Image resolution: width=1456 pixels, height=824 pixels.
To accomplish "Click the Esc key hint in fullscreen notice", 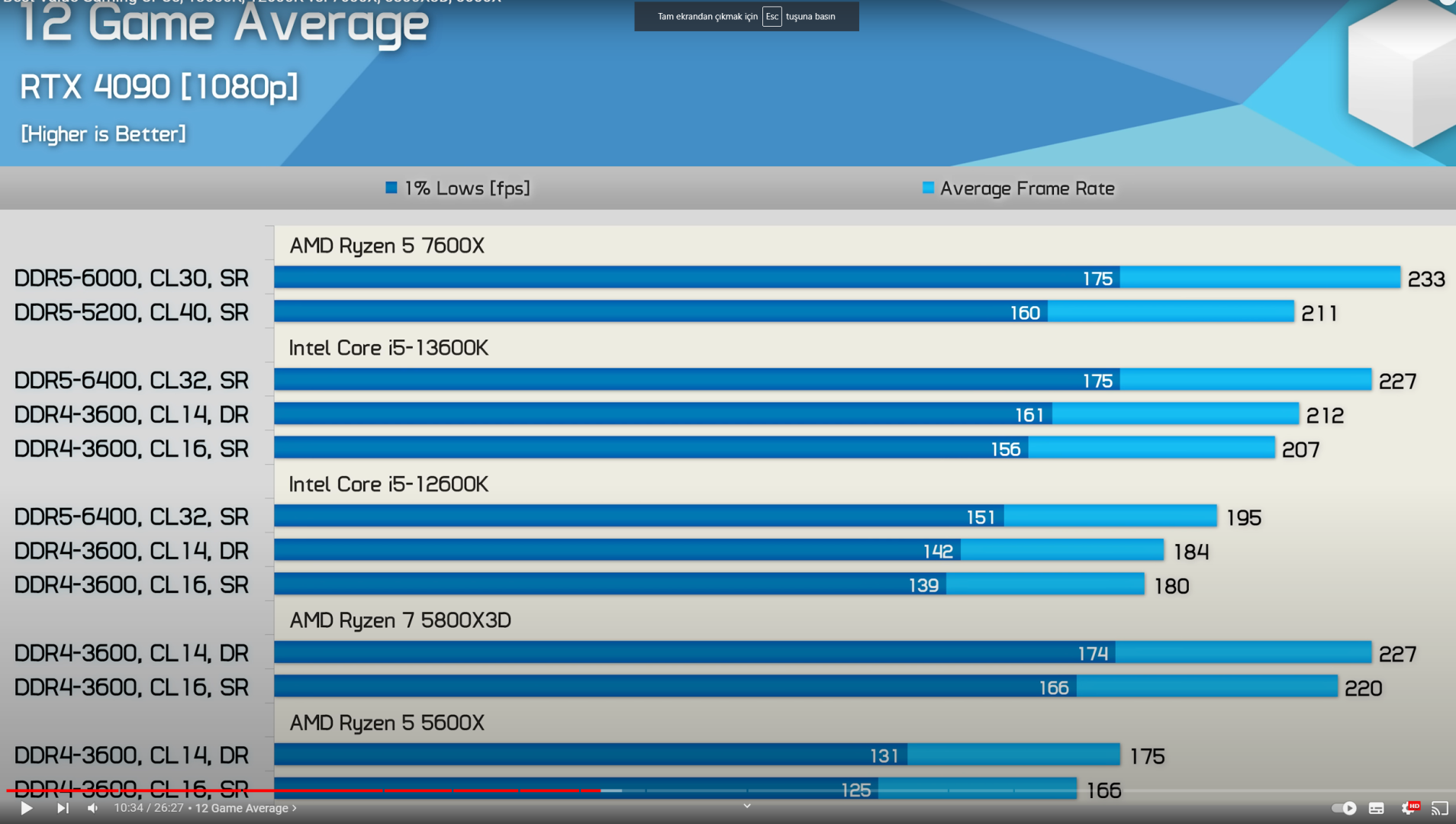I will click(x=771, y=16).
